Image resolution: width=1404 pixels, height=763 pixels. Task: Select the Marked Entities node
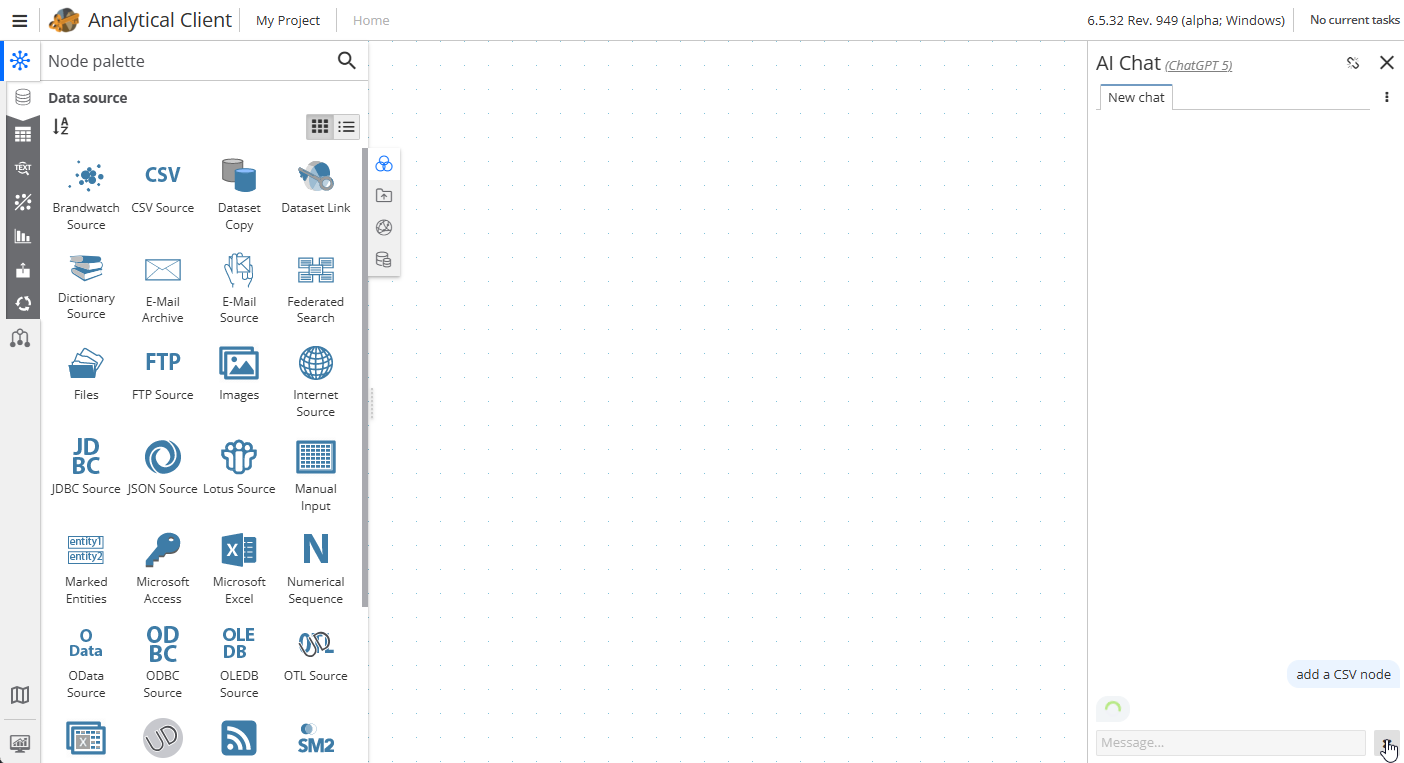pyautogui.click(x=86, y=569)
